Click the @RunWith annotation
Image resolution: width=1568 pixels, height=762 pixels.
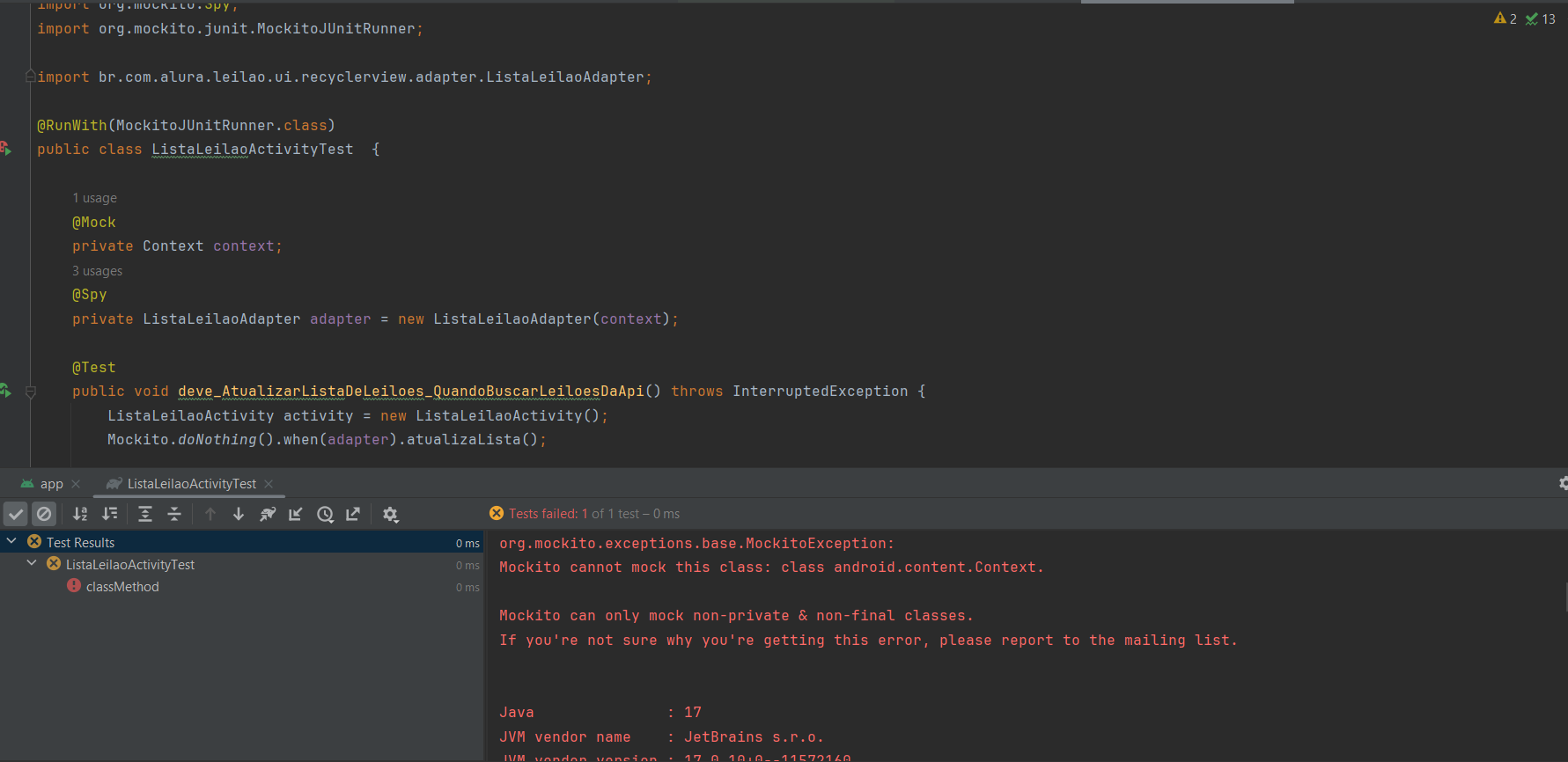pyautogui.click(x=71, y=126)
